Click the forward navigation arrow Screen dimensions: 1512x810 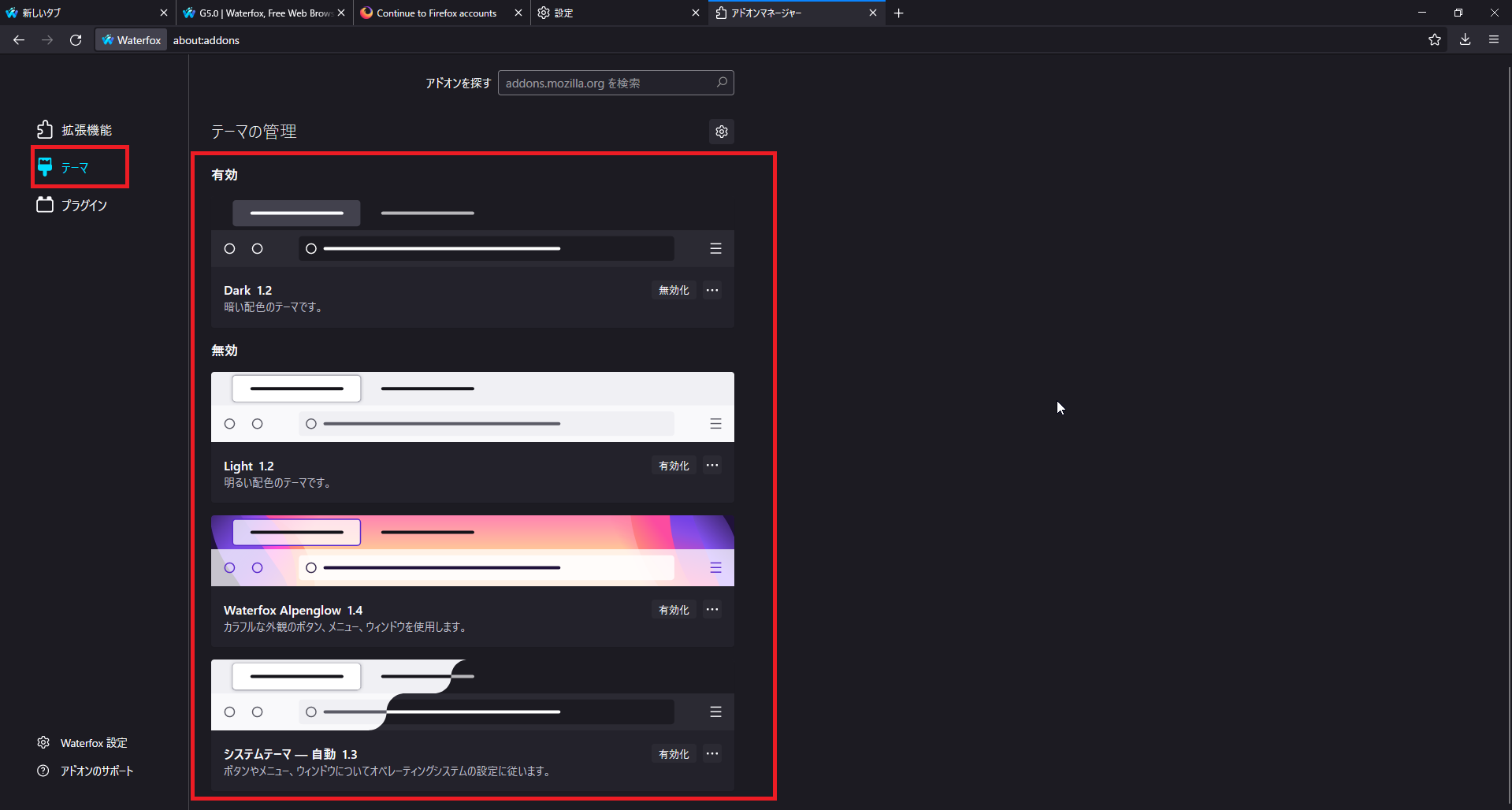(47, 40)
